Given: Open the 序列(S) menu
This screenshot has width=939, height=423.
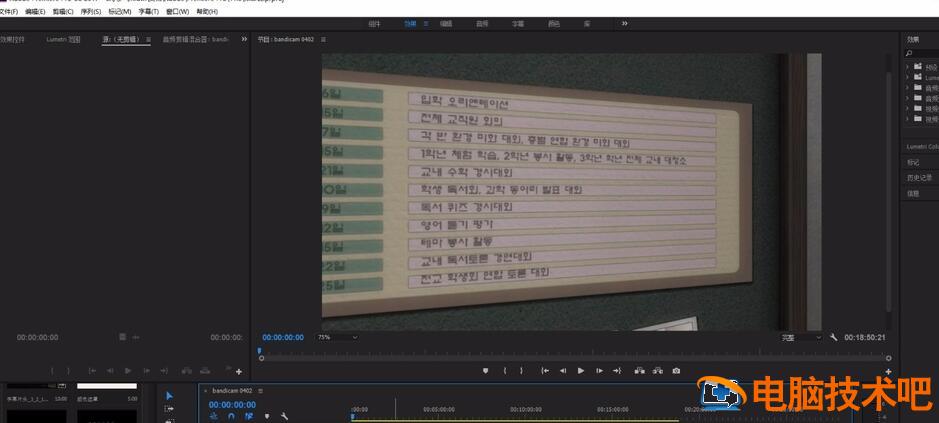Looking at the screenshot, I should click(90, 11).
